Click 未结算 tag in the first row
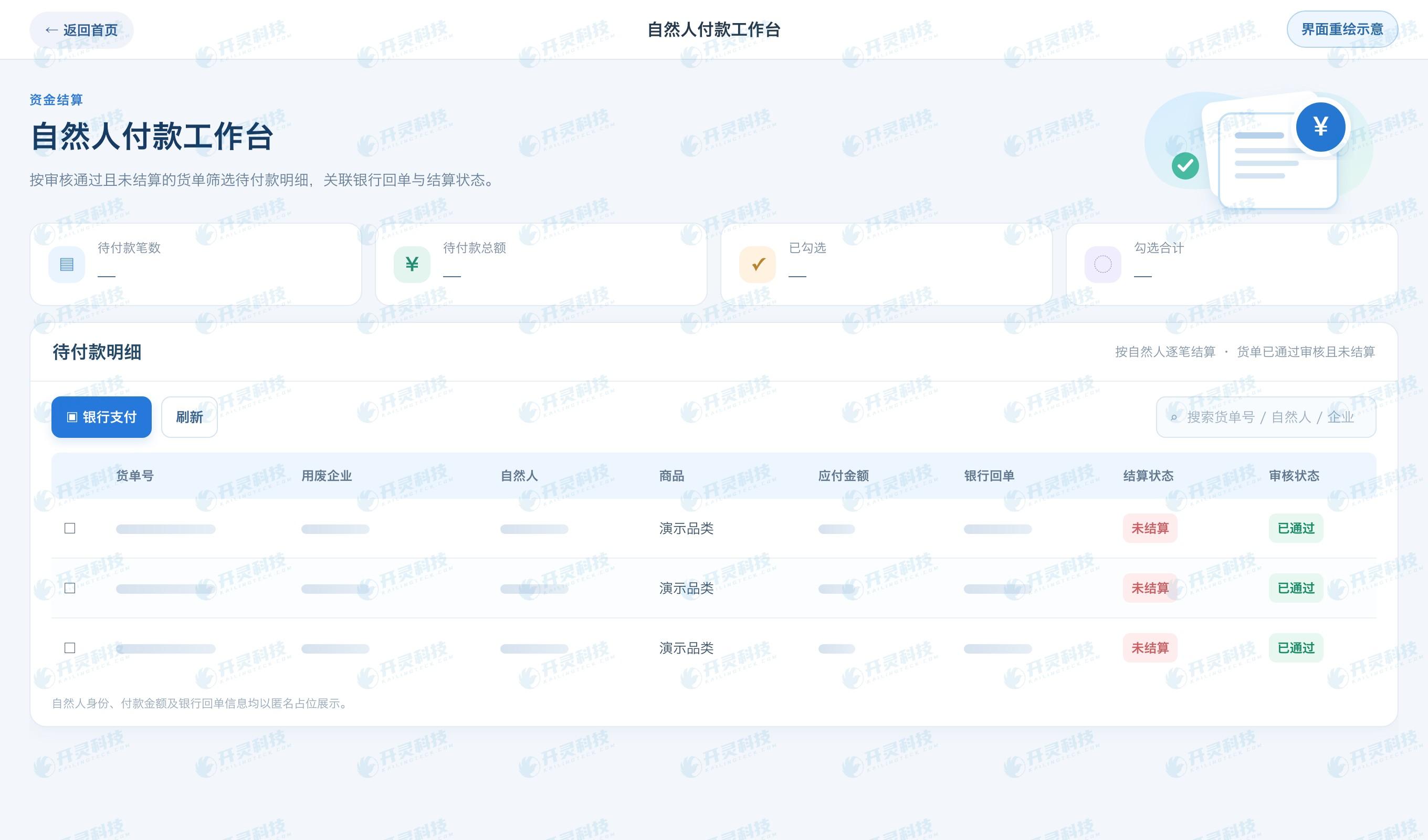Viewport: 1428px width, 840px height. pos(1150,528)
